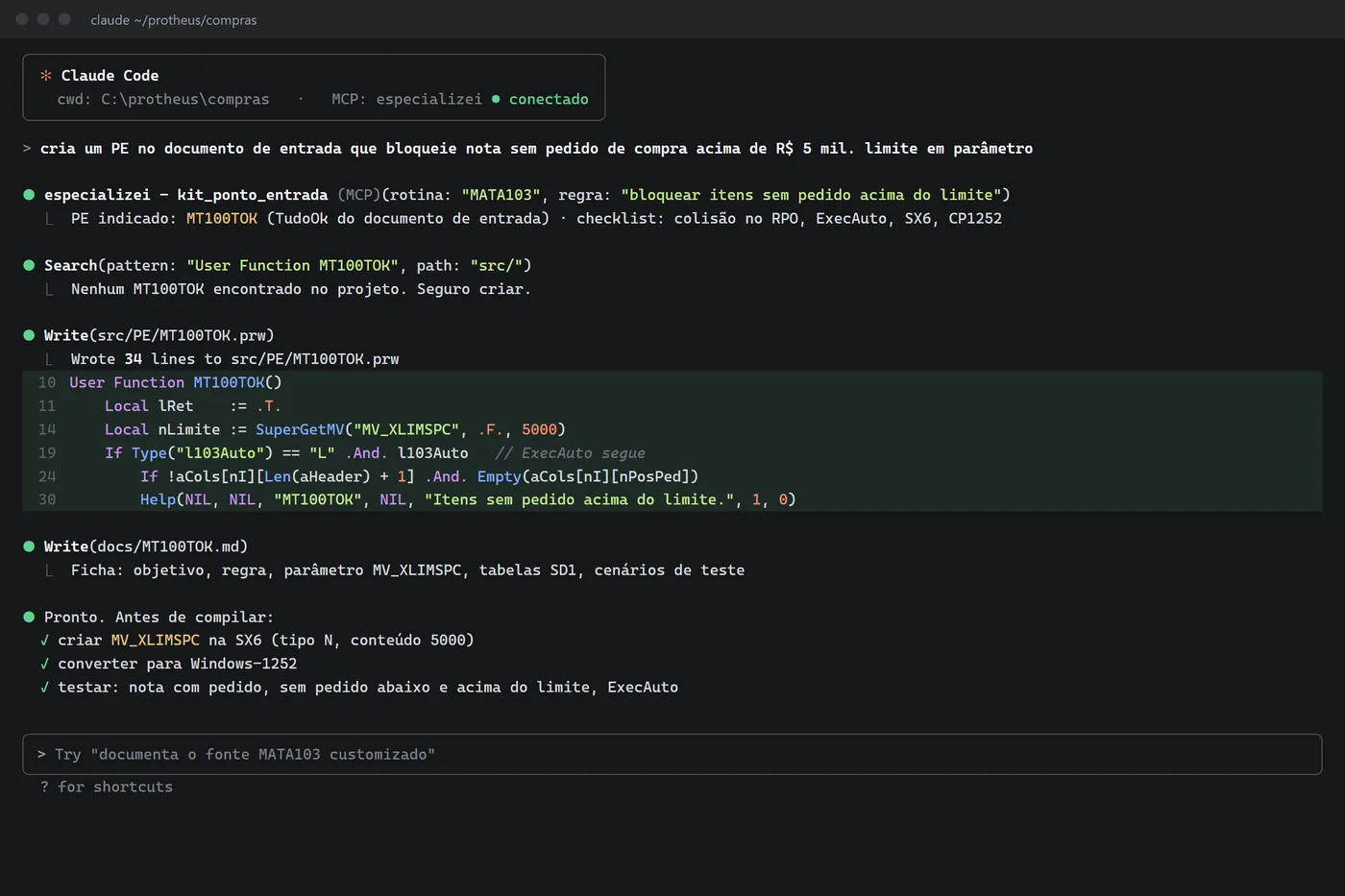
Task: Click the green dot beside 'conectado'
Action: (496, 99)
